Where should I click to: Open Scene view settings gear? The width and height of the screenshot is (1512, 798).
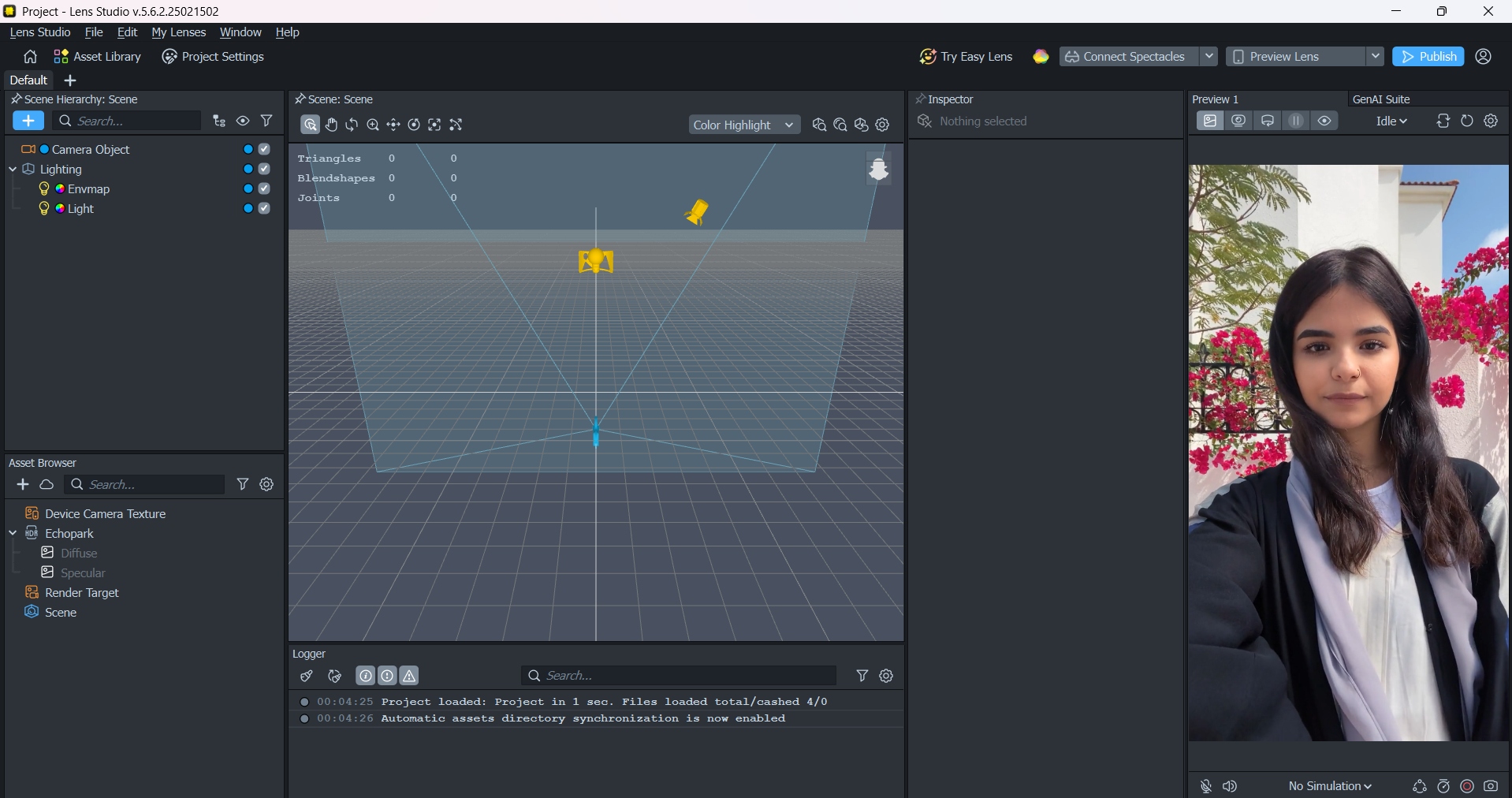click(883, 125)
